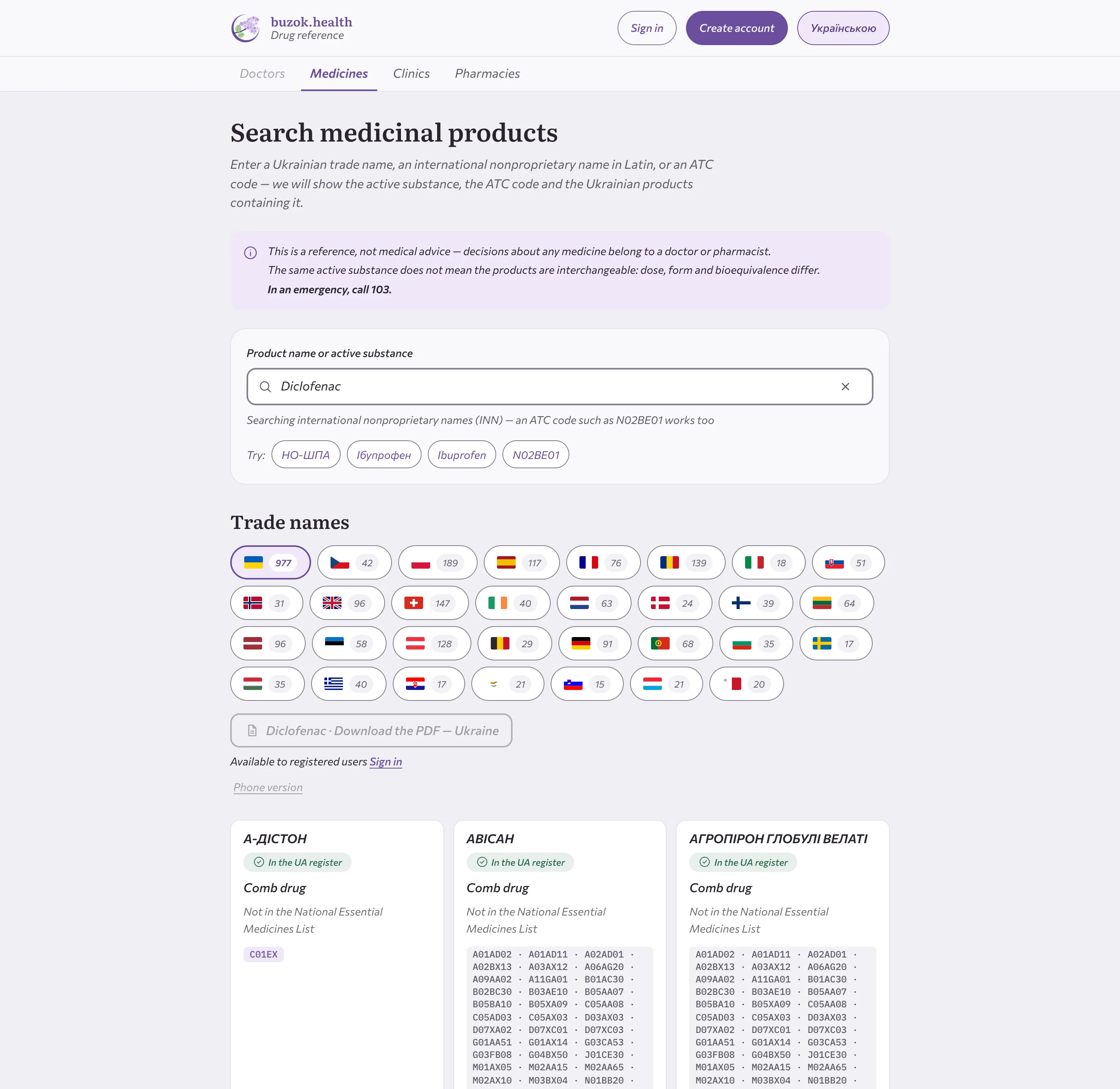Click the C01EX ATC code tag

click(x=263, y=954)
